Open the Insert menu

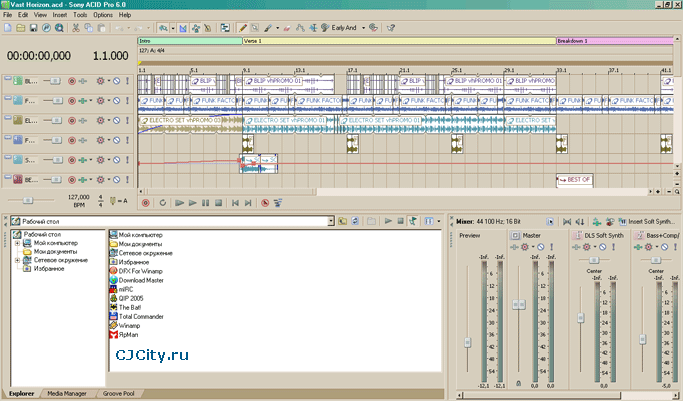(x=60, y=15)
